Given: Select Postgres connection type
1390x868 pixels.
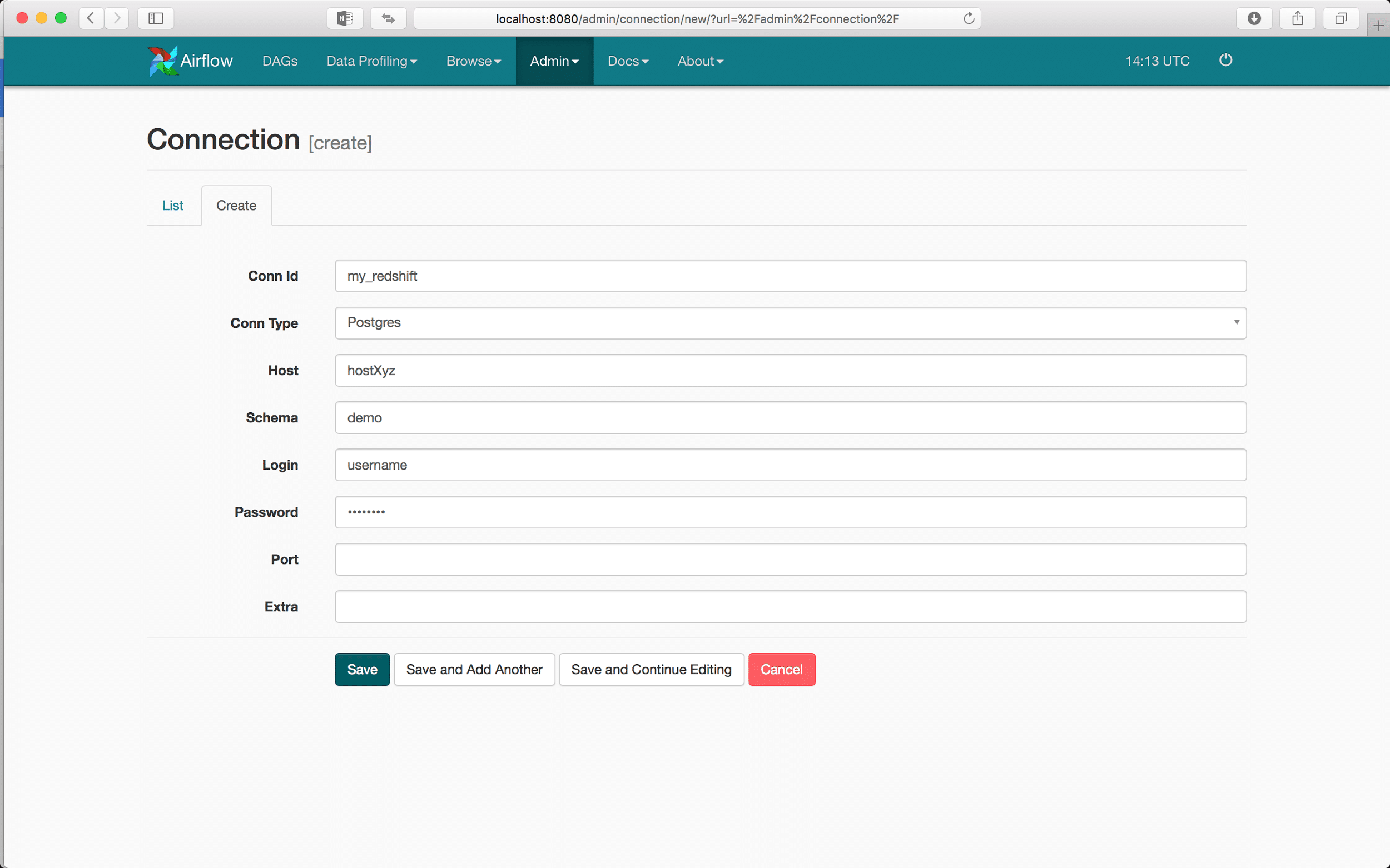Looking at the screenshot, I should 790,322.
